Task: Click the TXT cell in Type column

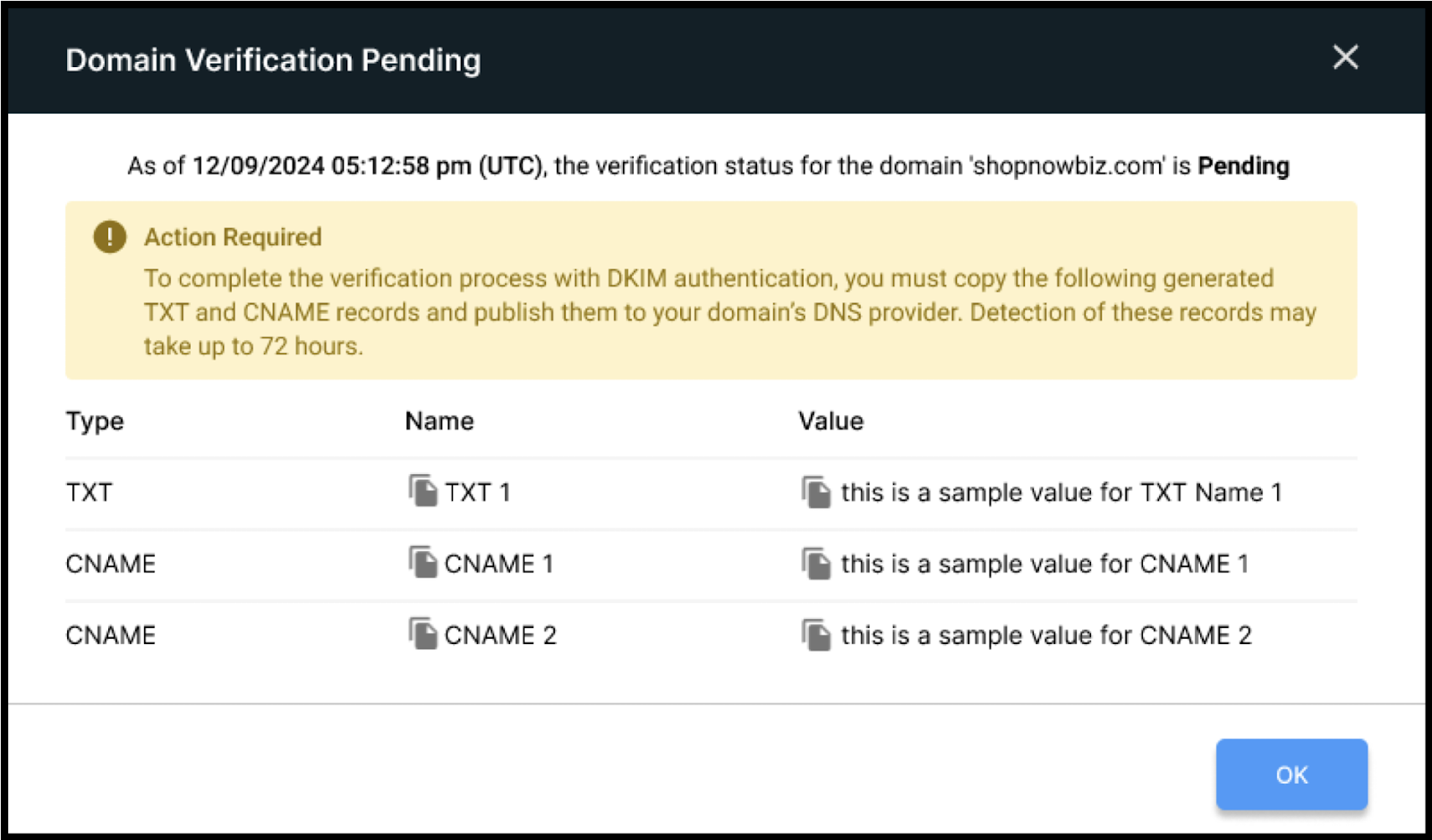Action: [89, 492]
